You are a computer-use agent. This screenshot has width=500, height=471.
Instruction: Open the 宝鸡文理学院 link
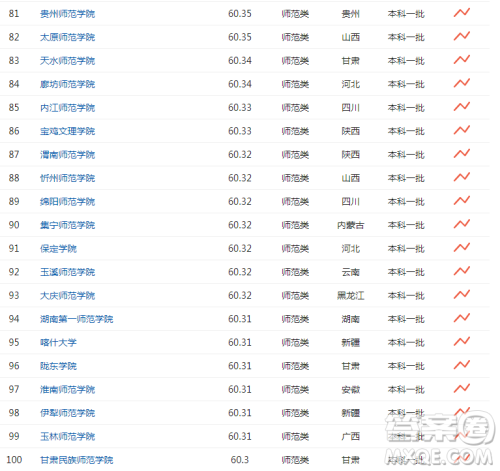pos(67,131)
